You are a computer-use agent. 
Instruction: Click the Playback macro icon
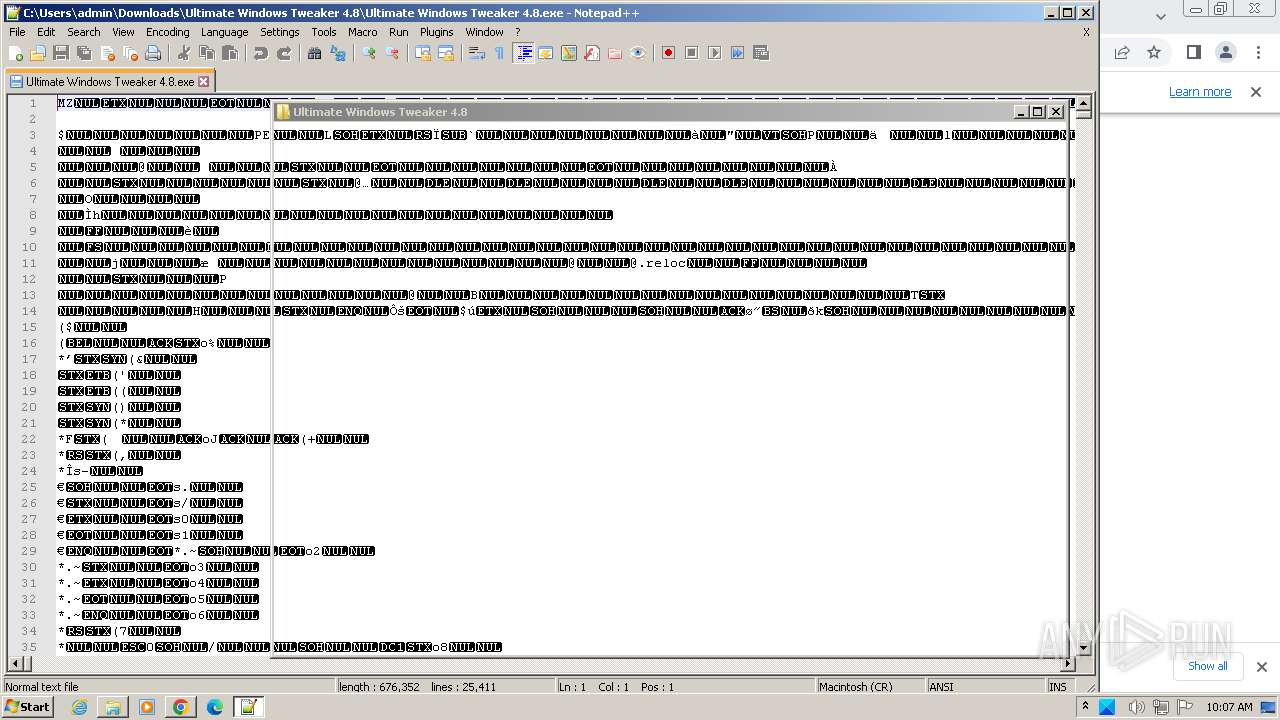(714, 53)
